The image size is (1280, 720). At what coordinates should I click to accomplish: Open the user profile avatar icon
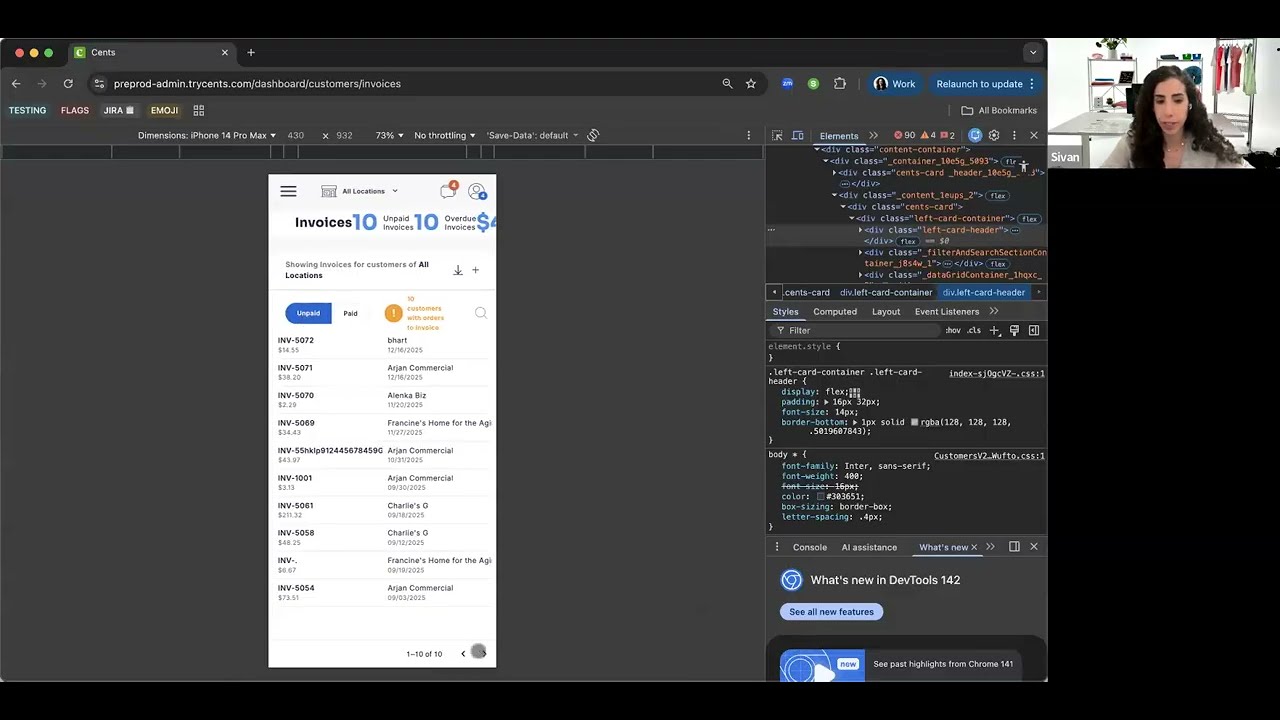click(477, 191)
